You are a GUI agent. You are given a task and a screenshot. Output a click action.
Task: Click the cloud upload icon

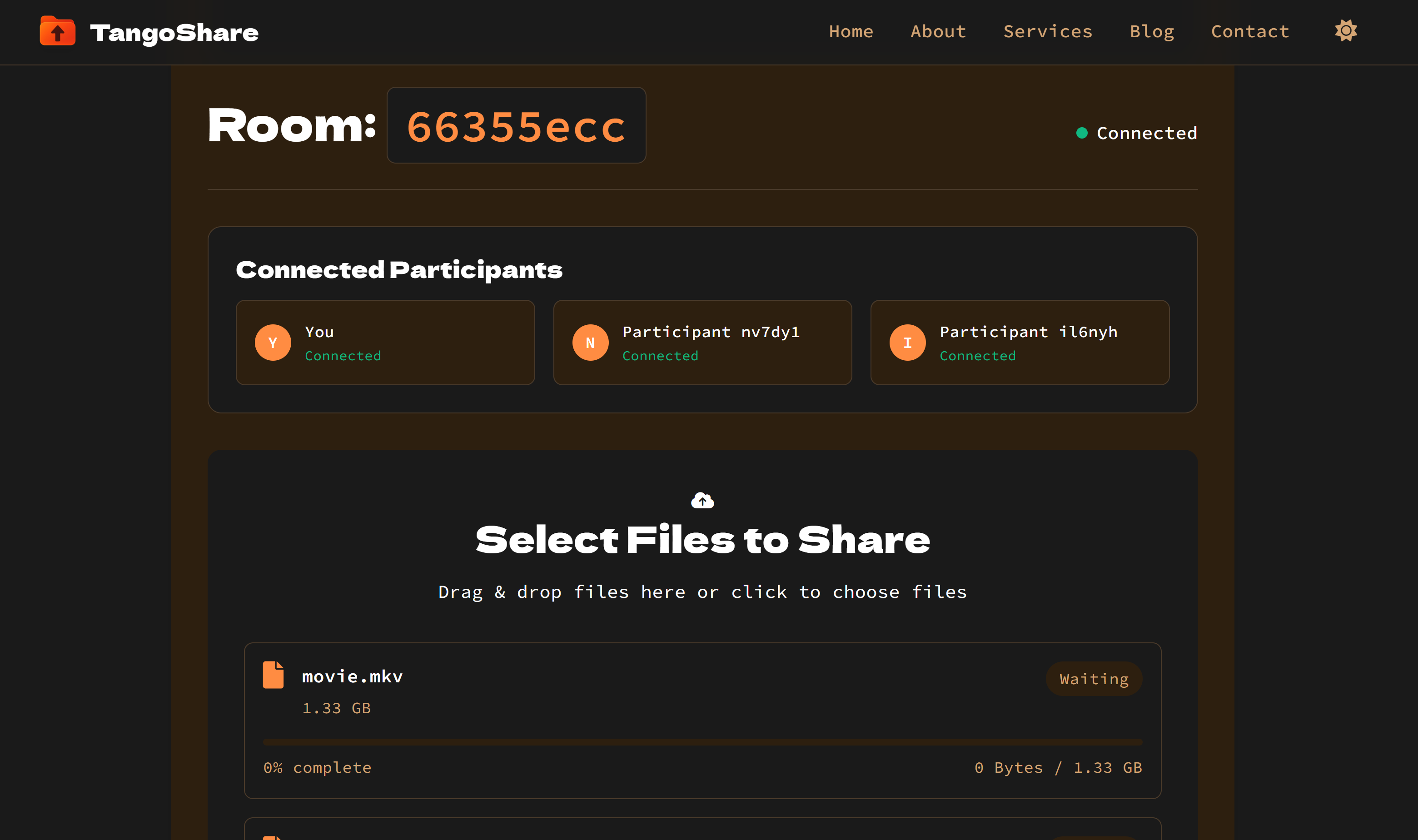click(x=702, y=500)
